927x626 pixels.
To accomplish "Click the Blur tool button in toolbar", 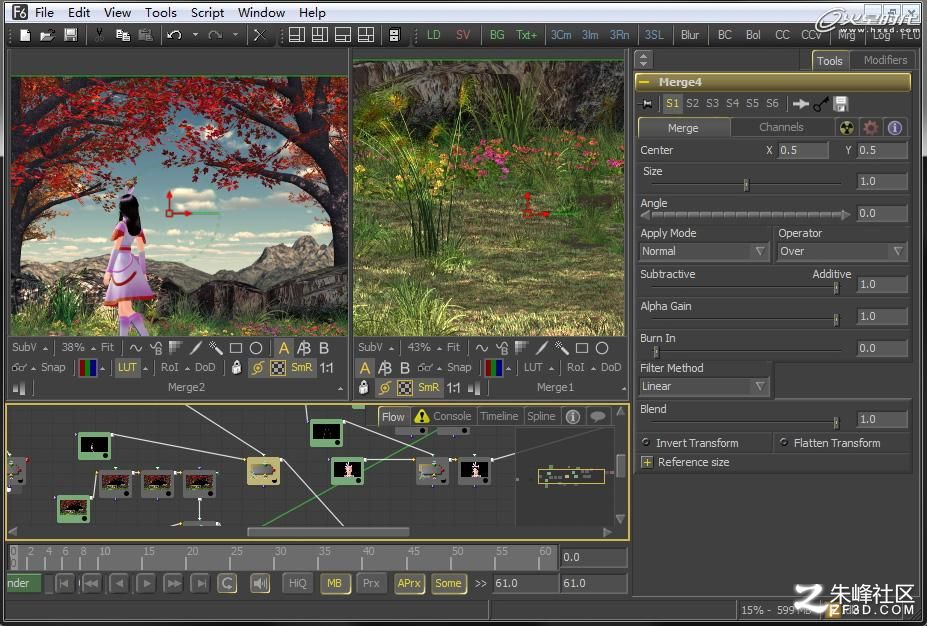I will 689,35.
